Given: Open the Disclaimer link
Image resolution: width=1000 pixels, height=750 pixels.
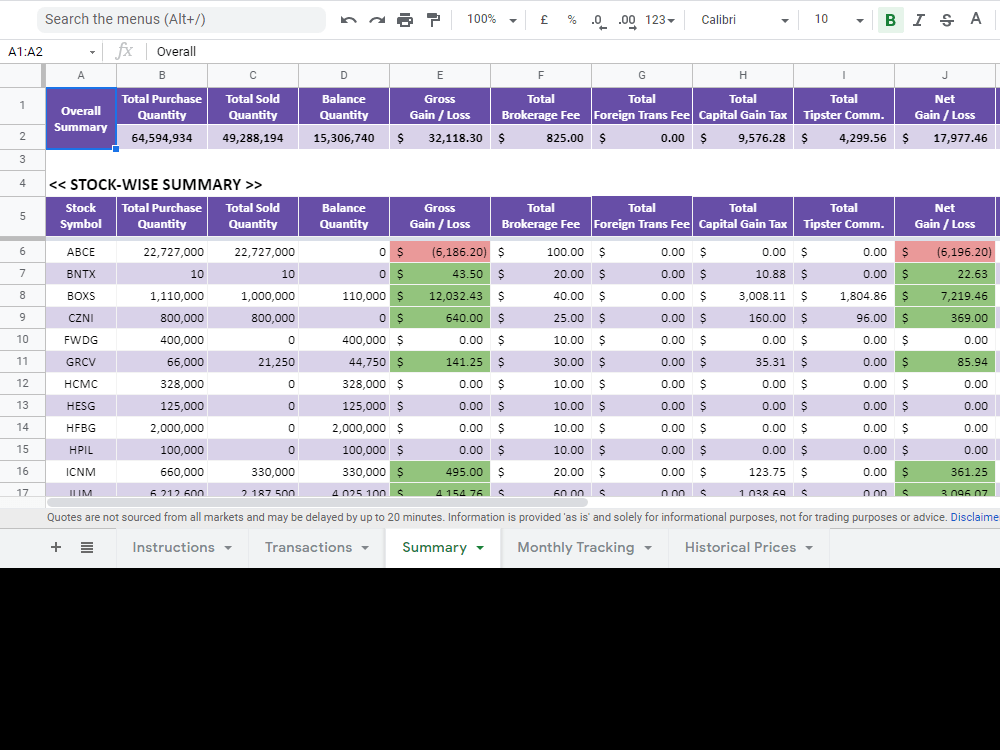Looking at the screenshot, I should pos(976,517).
